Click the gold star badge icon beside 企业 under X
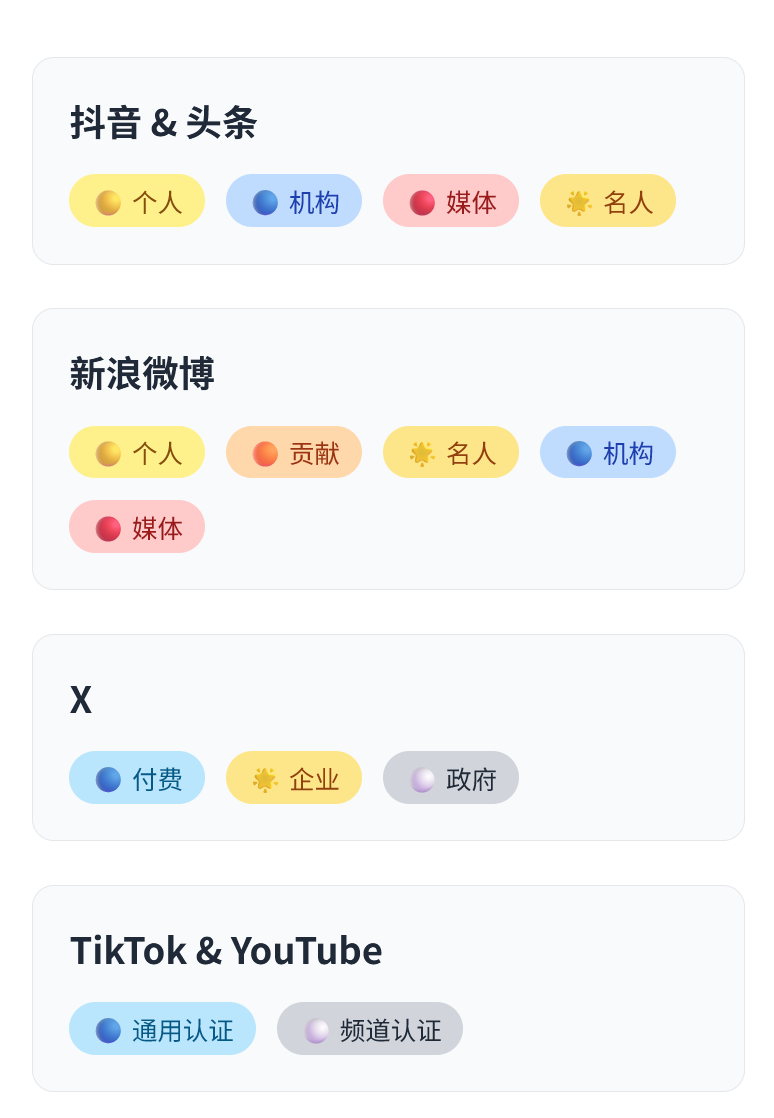Viewport: 774px width, 1118px height. [265, 779]
